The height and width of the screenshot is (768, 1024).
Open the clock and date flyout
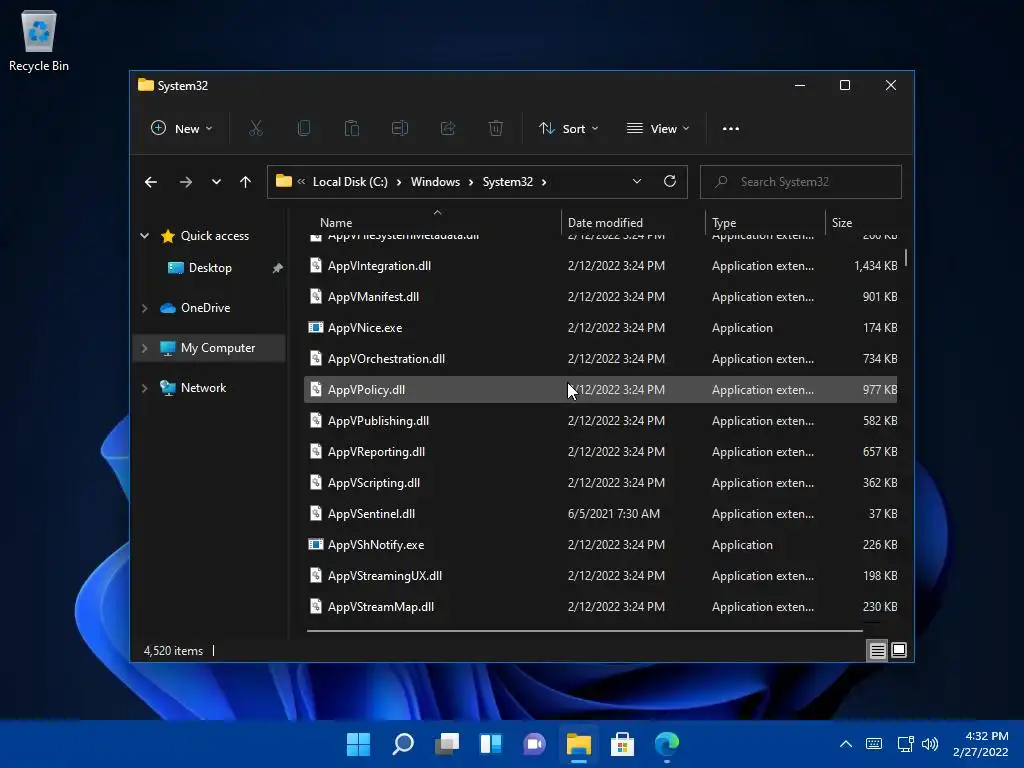[x=980, y=744]
